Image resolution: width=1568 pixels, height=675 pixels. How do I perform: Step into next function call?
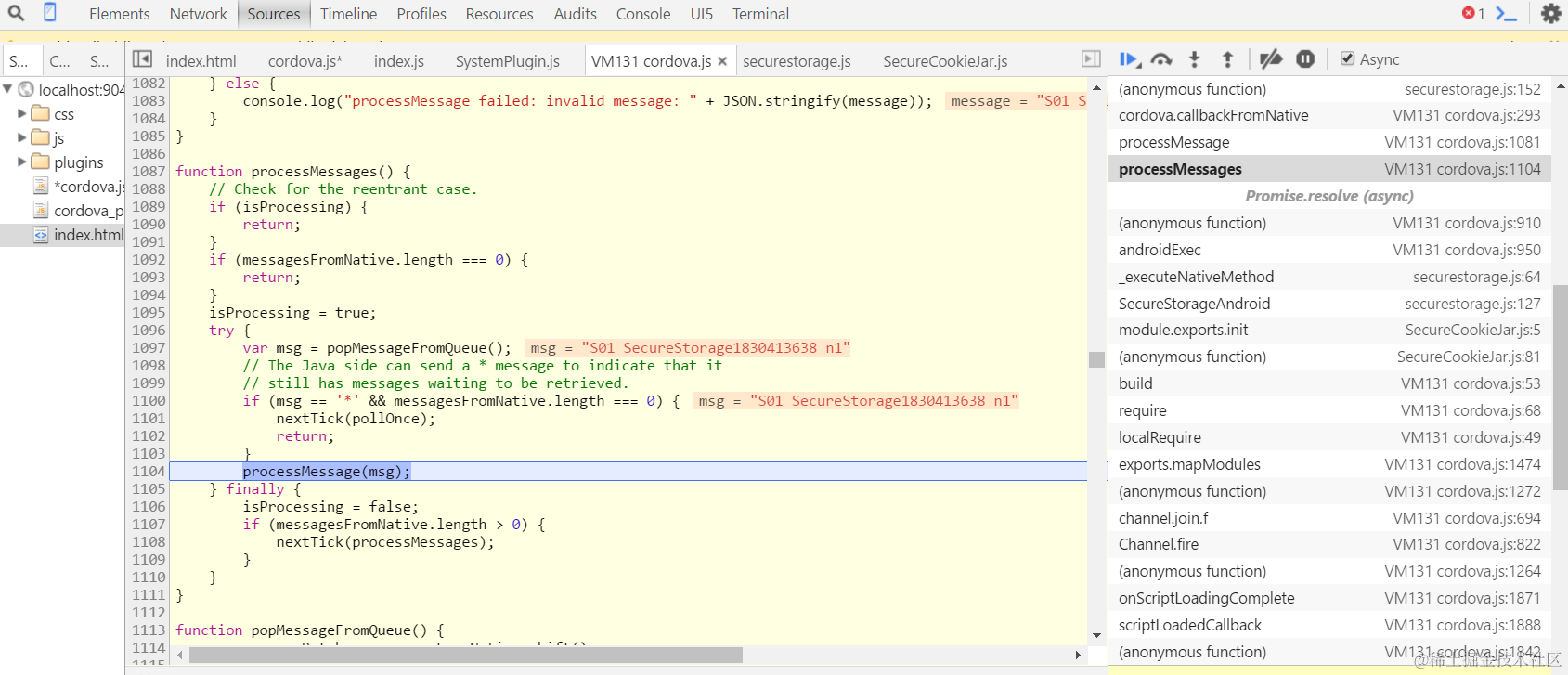1195,59
